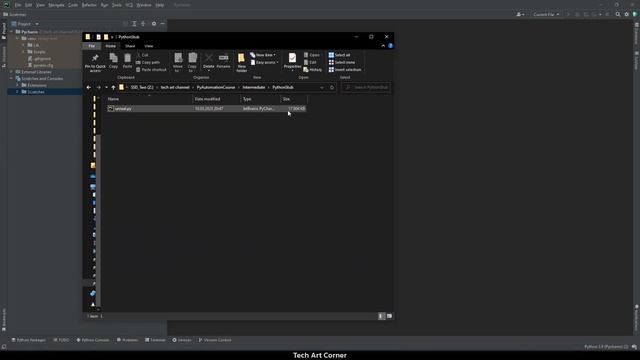This screenshot has width=640, height=360.
Task: Click the Copy icon in Explorer ribbon
Action: click(x=113, y=61)
